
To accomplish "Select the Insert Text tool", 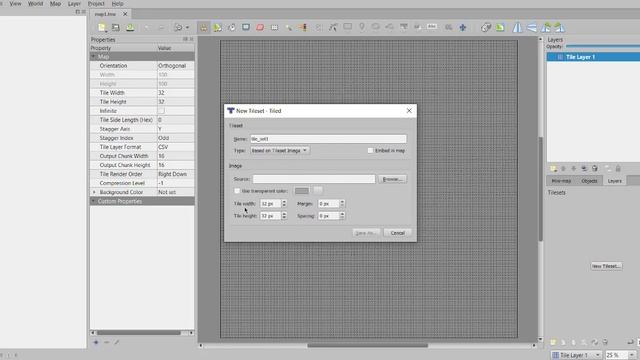I will pos(432,27).
